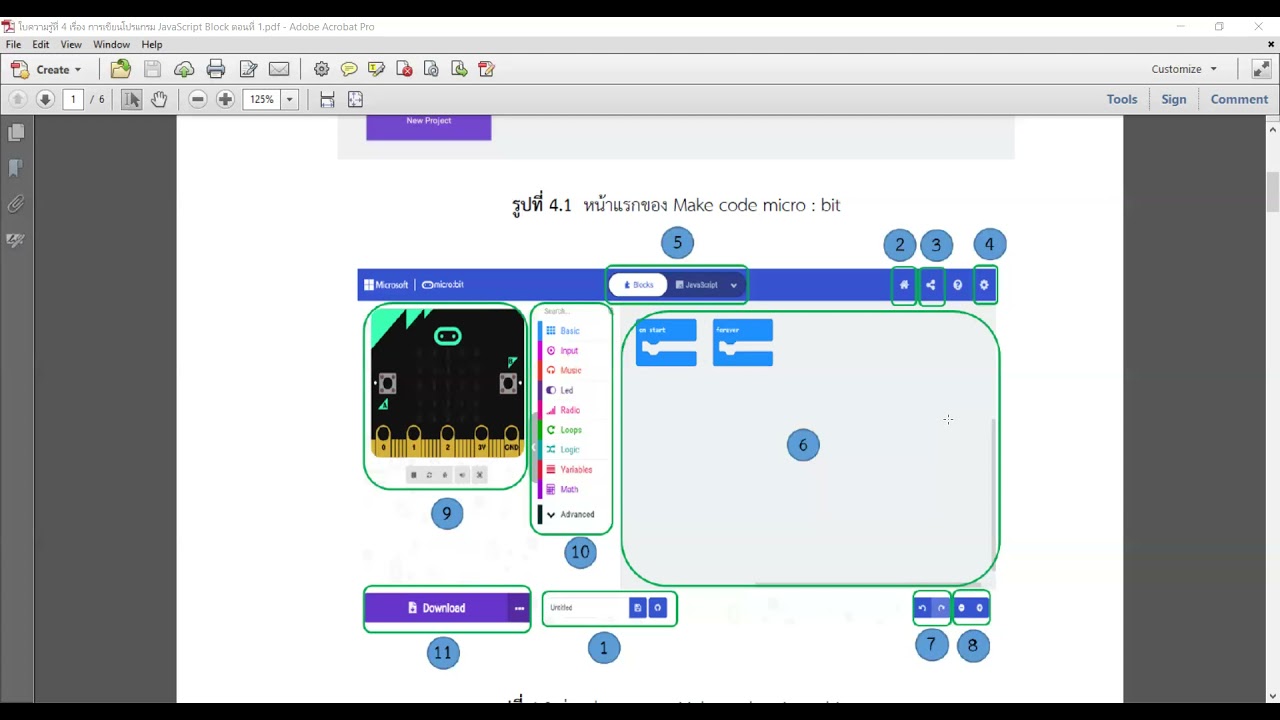Switch to Read Mode expand icon
This screenshot has width=1280, height=720.
[1260, 69]
